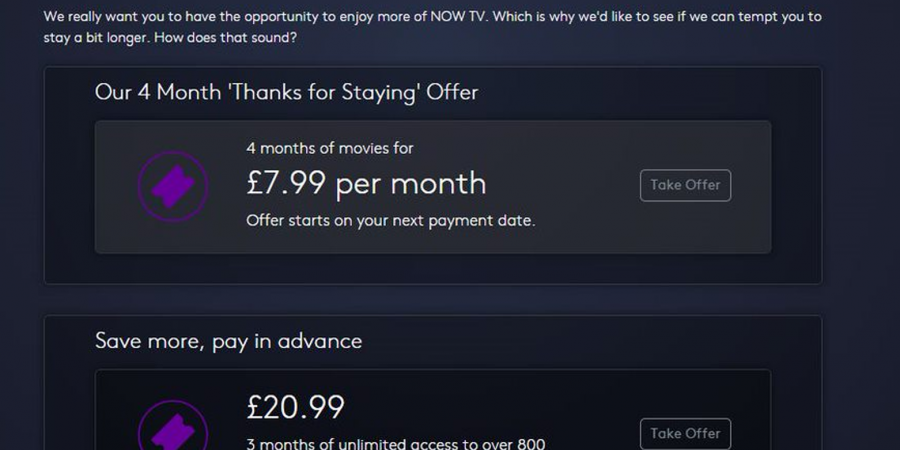Select the '4 months of movies for' label

coord(330,148)
